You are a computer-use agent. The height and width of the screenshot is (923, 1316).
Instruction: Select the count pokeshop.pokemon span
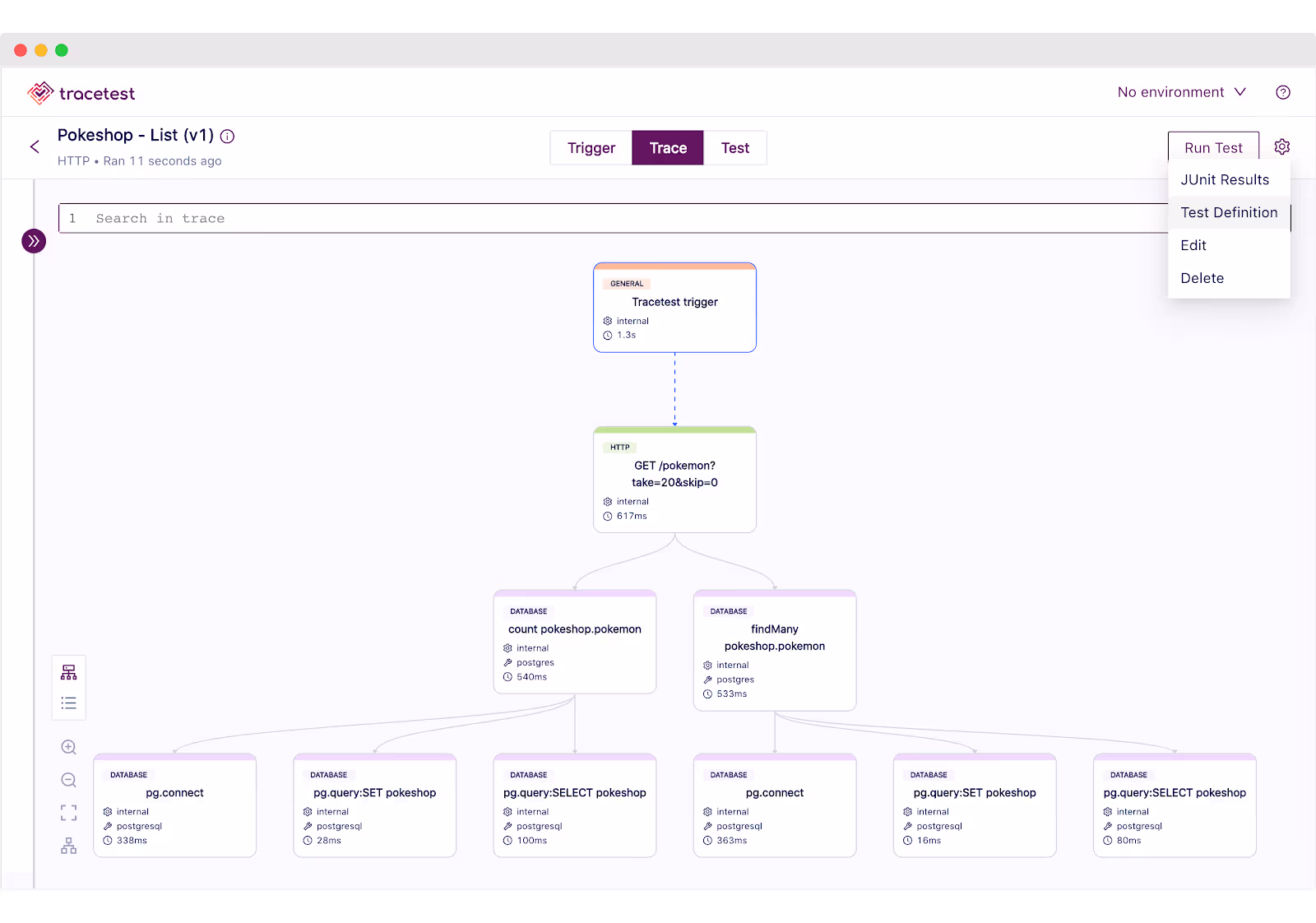(575, 642)
